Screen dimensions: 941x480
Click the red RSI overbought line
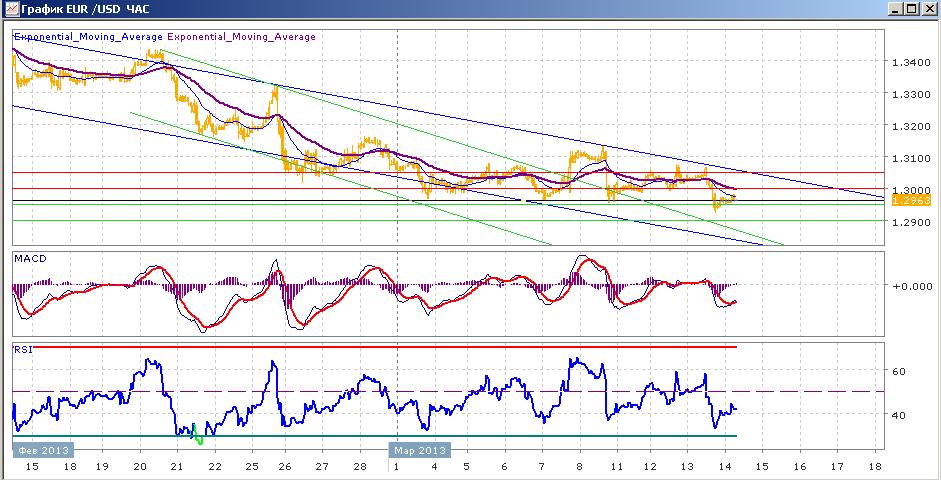click(374, 347)
